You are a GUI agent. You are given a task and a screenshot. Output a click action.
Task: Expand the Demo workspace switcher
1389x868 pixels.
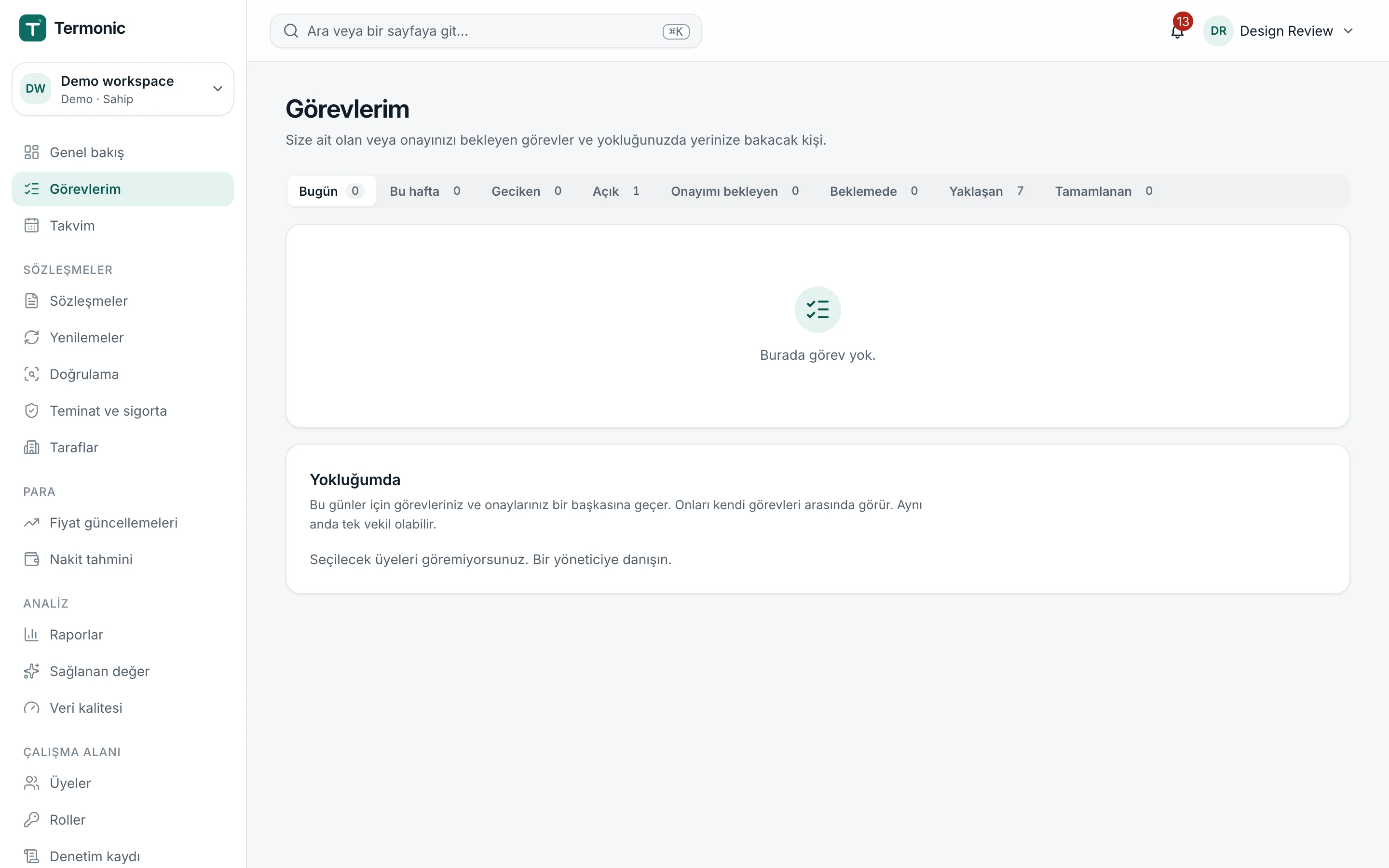point(123,89)
